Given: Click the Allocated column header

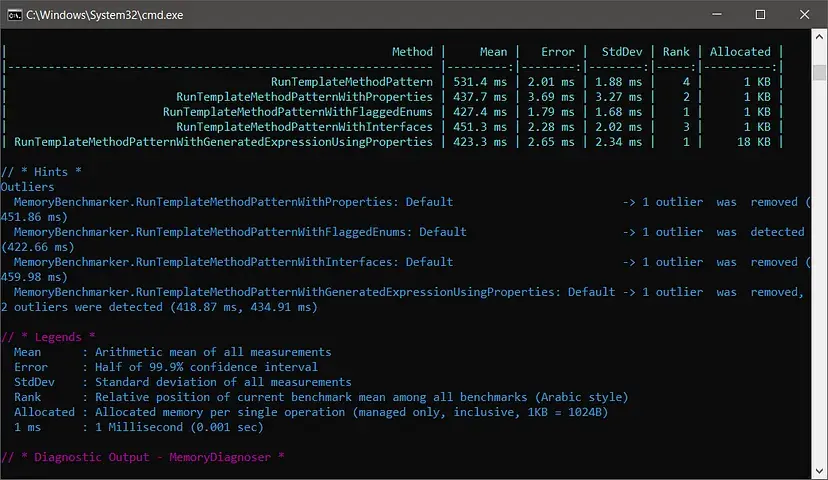Looking at the screenshot, I should (x=740, y=52).
